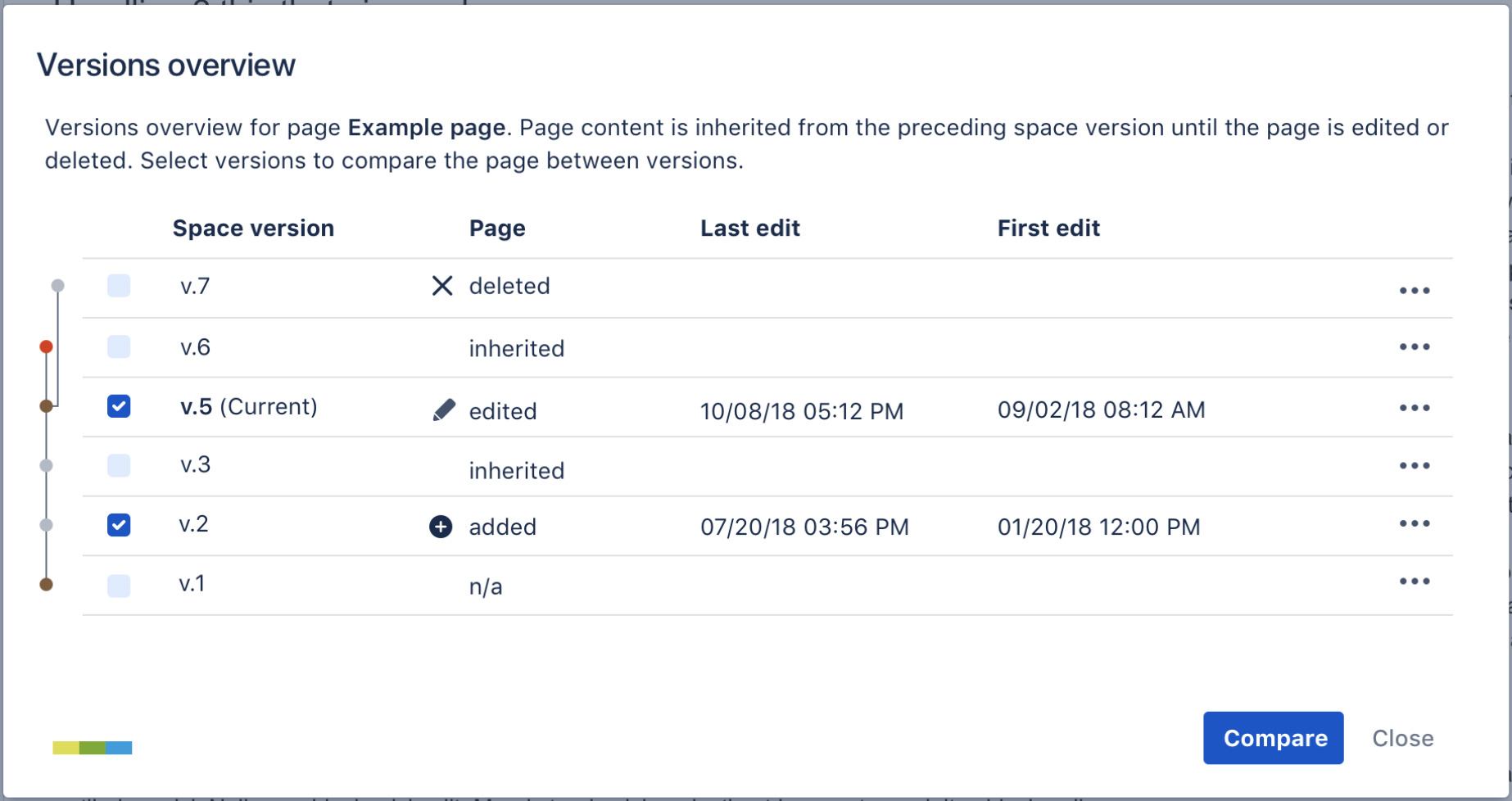Click the plus added icon for v.2
Screen dimensions: 1512x801
pos(441,527)
